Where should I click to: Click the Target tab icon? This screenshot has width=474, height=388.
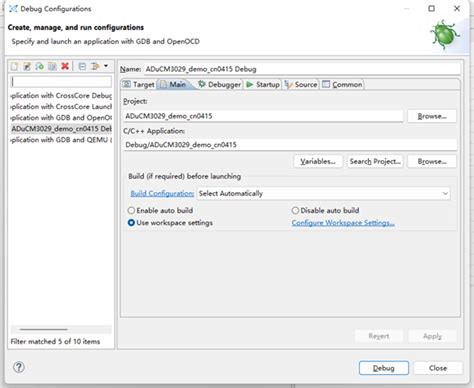coord(126,84)
